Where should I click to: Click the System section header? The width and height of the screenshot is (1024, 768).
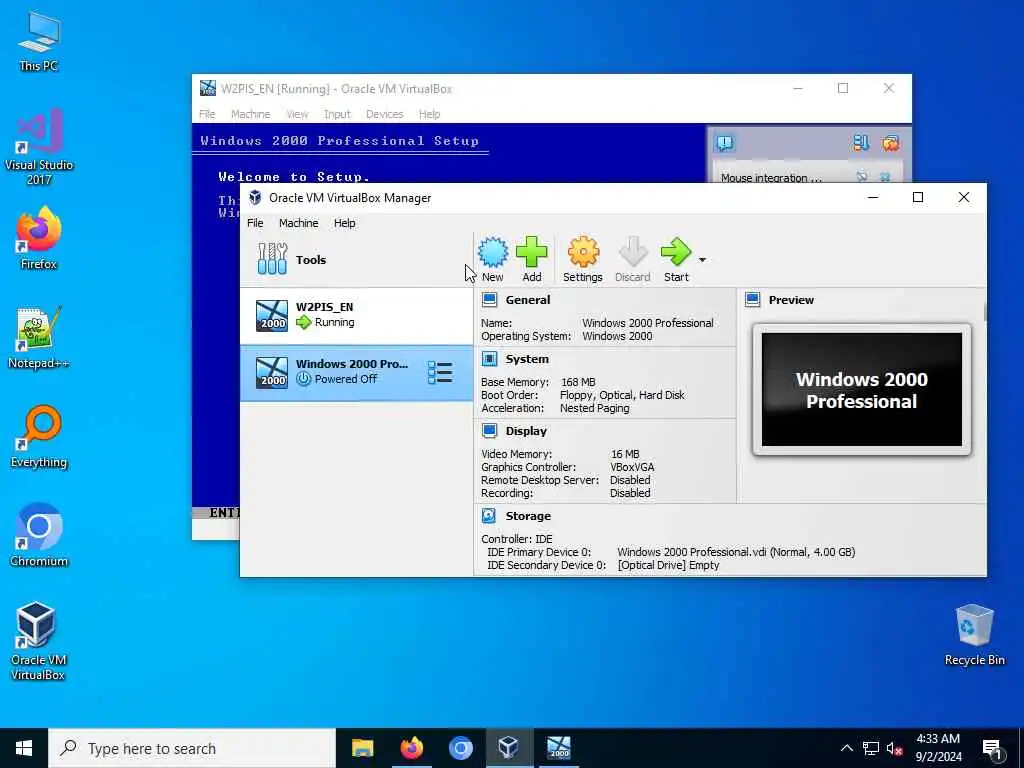527,359
